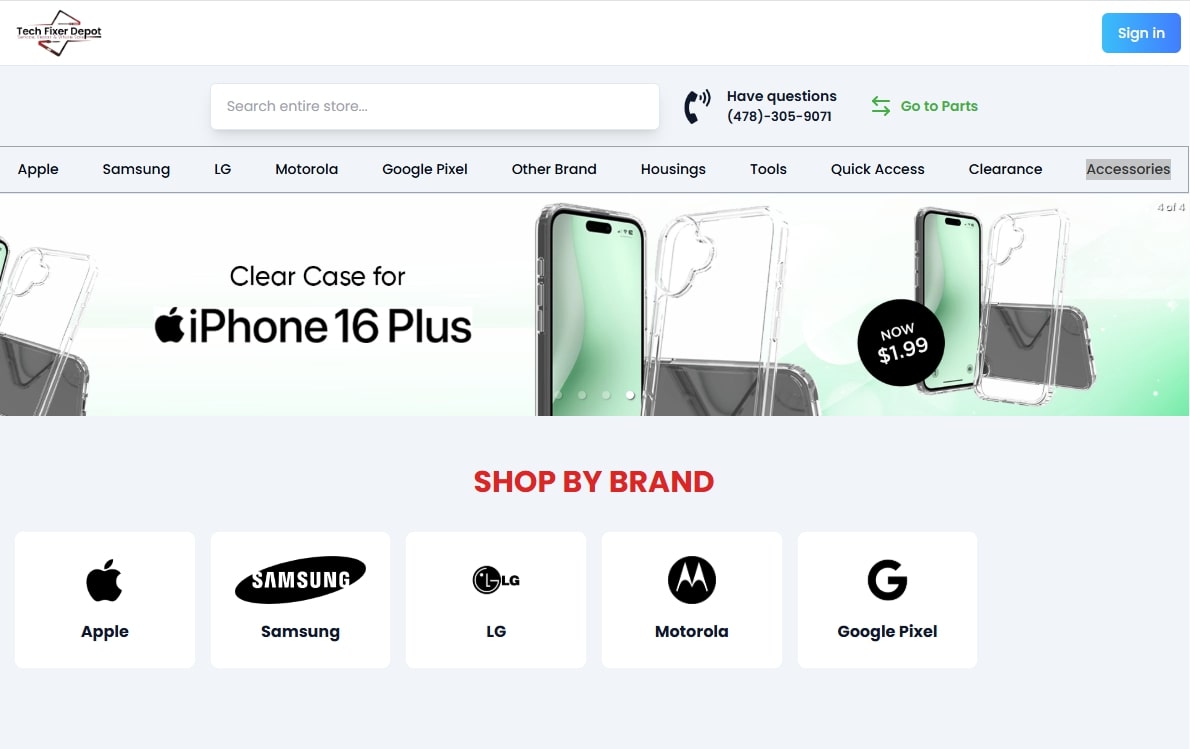Screen dimensions: 1190x749
Task: Select the first carousel slide dot
Action: (558, 395)
